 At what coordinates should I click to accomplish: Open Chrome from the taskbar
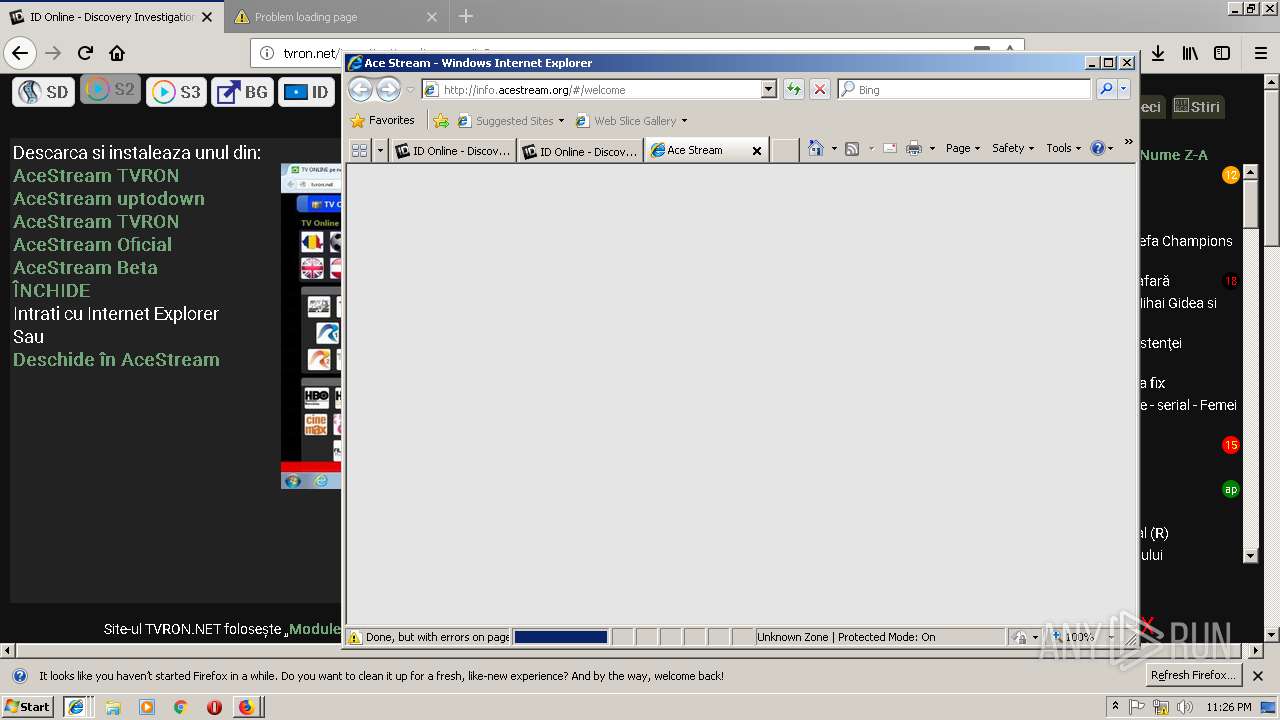[x=180, y=707]
